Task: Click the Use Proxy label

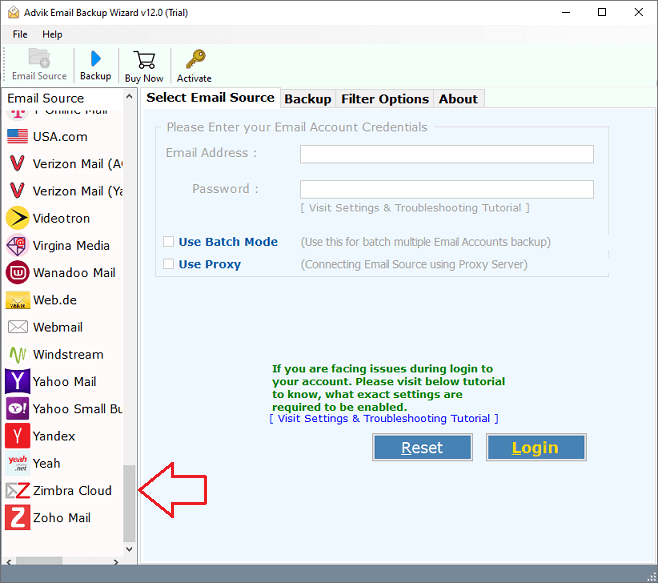Action: pyautogui.click(x=210, y=264)
